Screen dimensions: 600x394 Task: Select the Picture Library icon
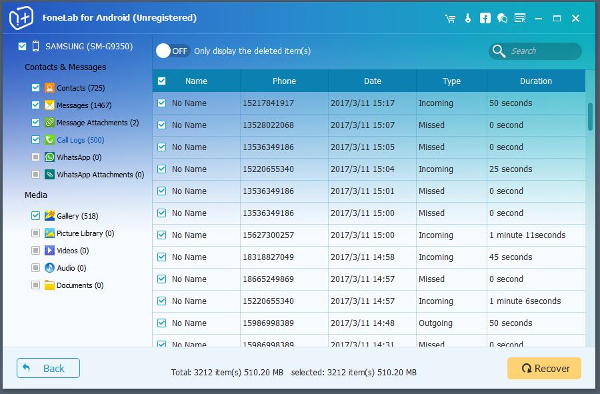pos(49,233)
